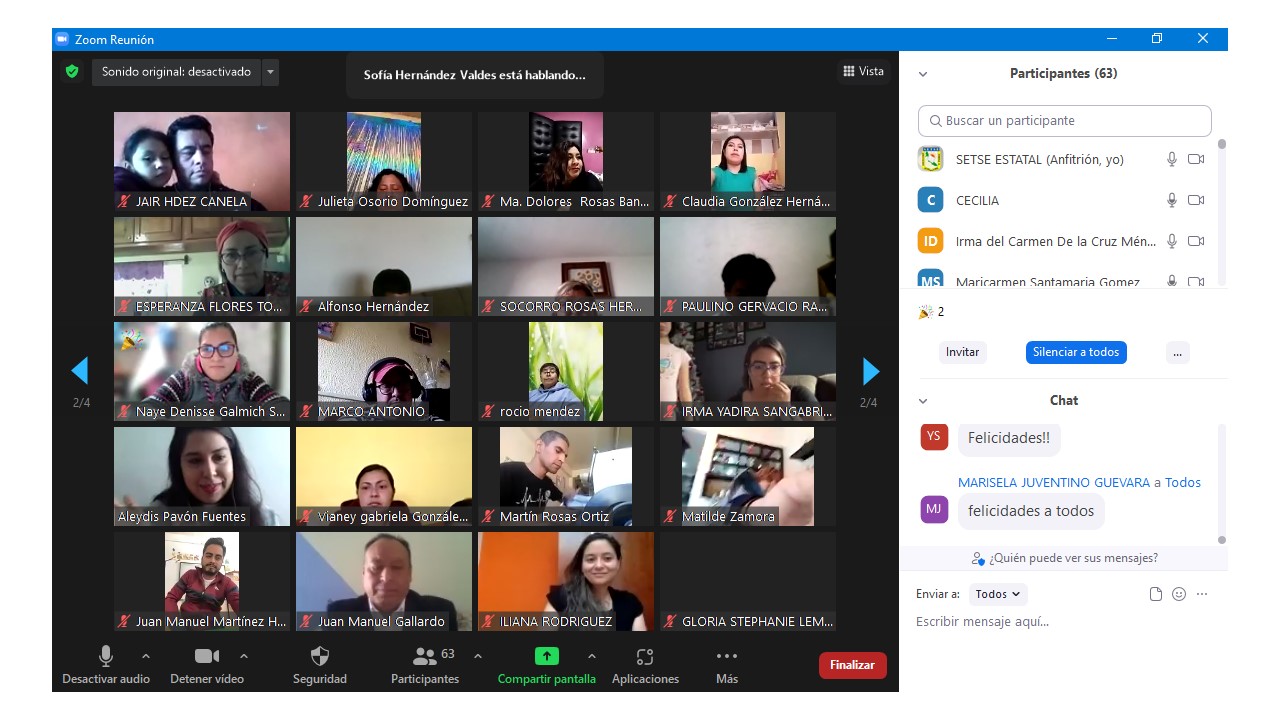Click camera icon for CECILIA

(1196, 200)
